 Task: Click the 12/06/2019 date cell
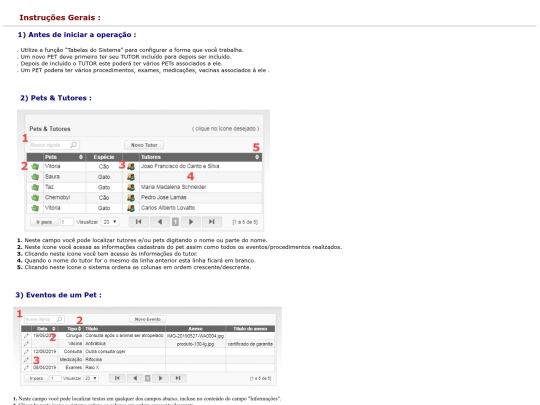coord(44,352)
